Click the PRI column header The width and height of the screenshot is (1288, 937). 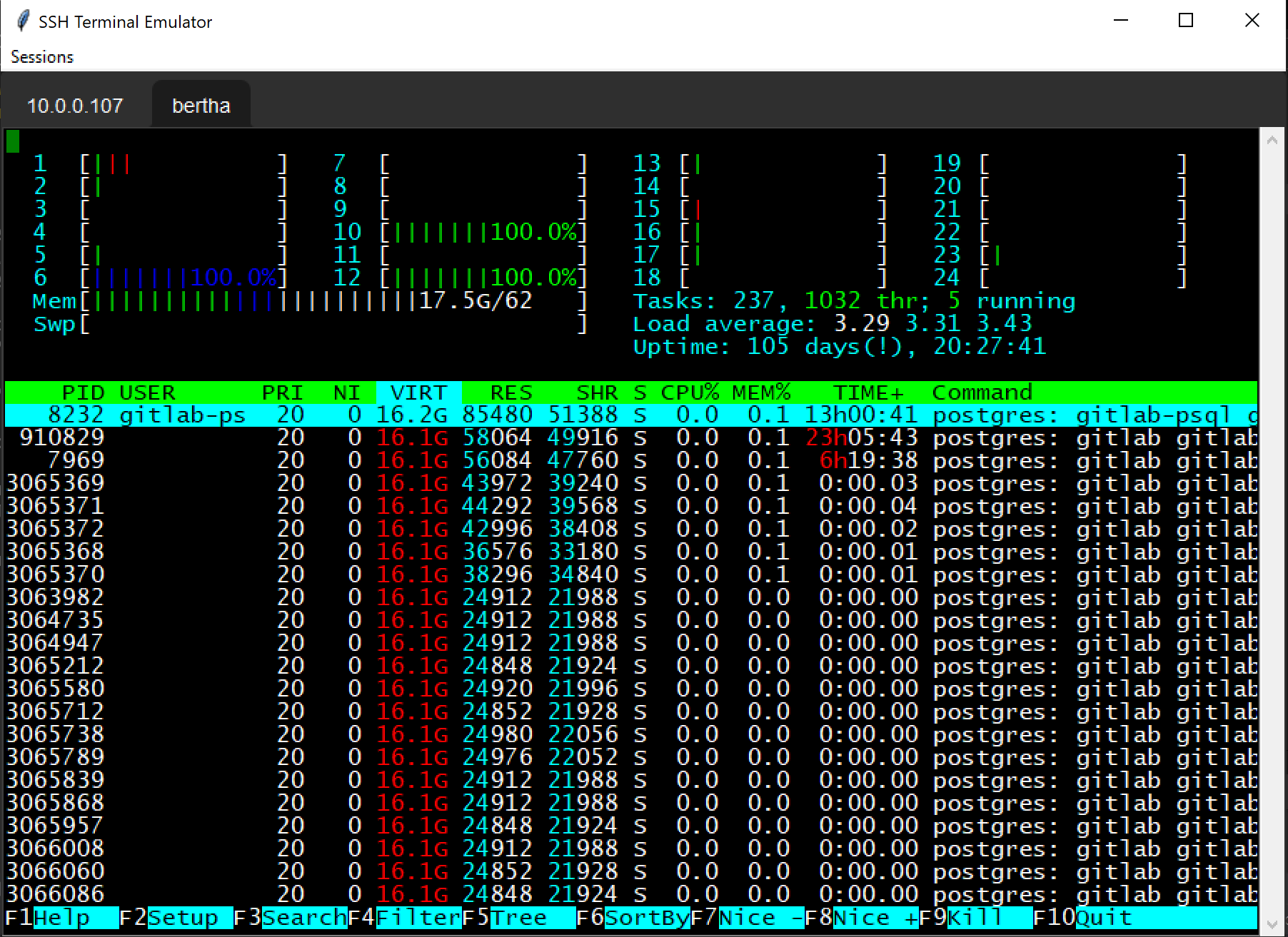click(x=283, y=392)
